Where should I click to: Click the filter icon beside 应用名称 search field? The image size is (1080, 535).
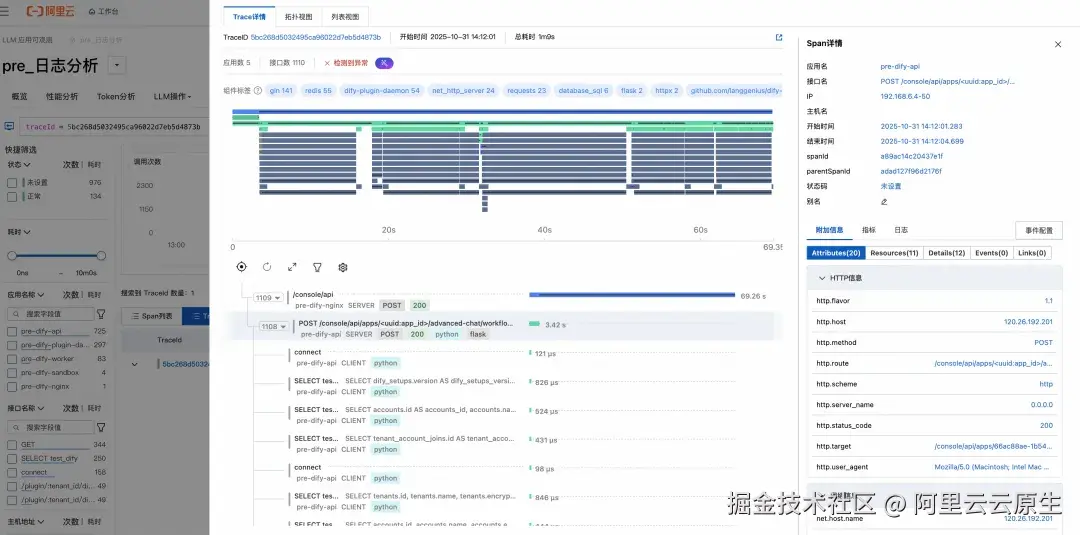(x=101, y=314)
